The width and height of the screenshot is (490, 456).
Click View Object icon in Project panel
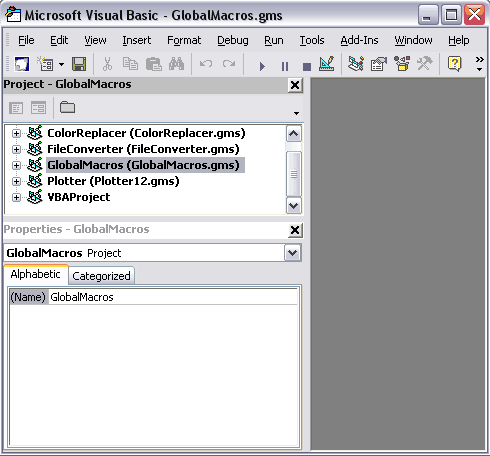(38, 108)
